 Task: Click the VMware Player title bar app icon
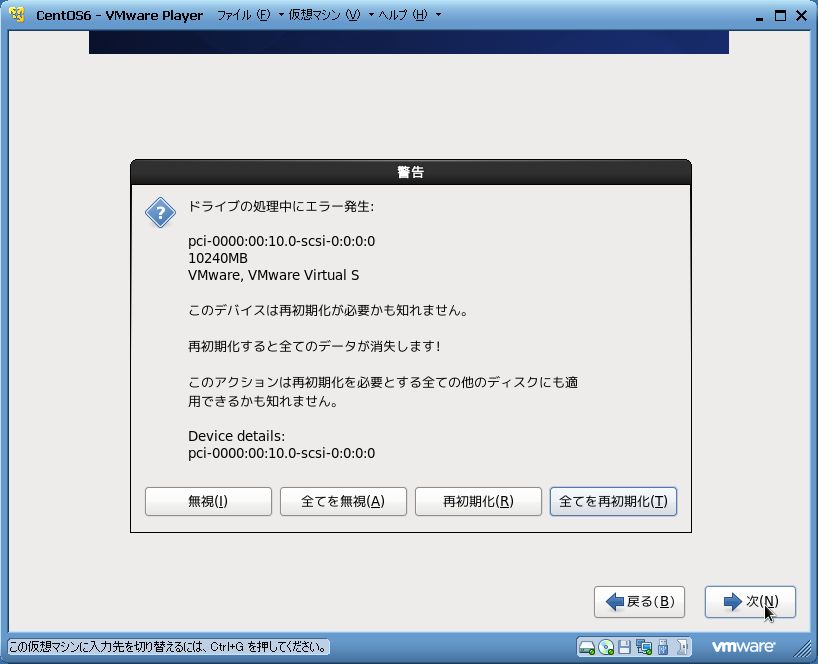[x=17, y=15]
